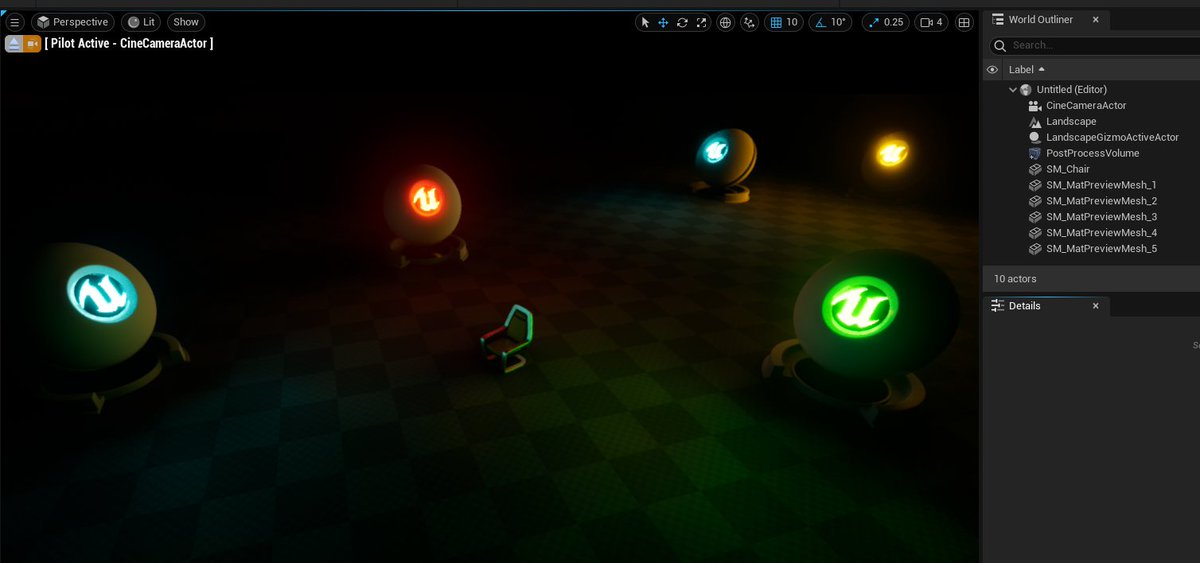1200x563 pixels.
Task: Open grid snap size value 10
Action: (x=792, y=22)
